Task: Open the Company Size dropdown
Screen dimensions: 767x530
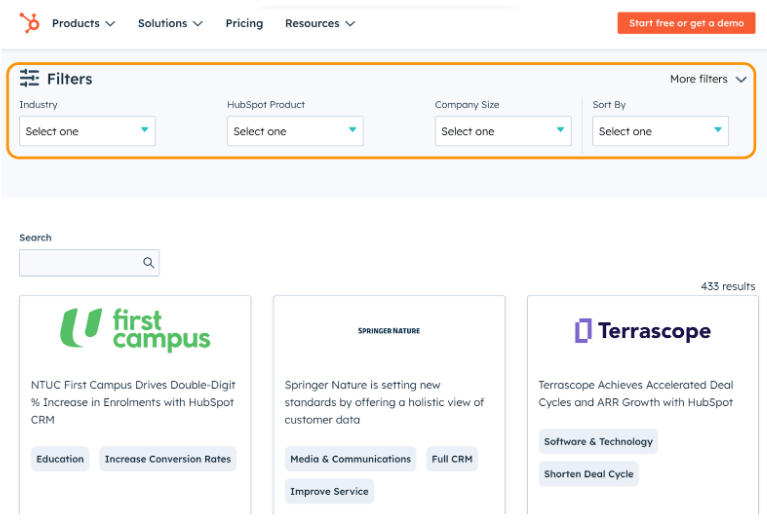Action: tap(503, 131)
